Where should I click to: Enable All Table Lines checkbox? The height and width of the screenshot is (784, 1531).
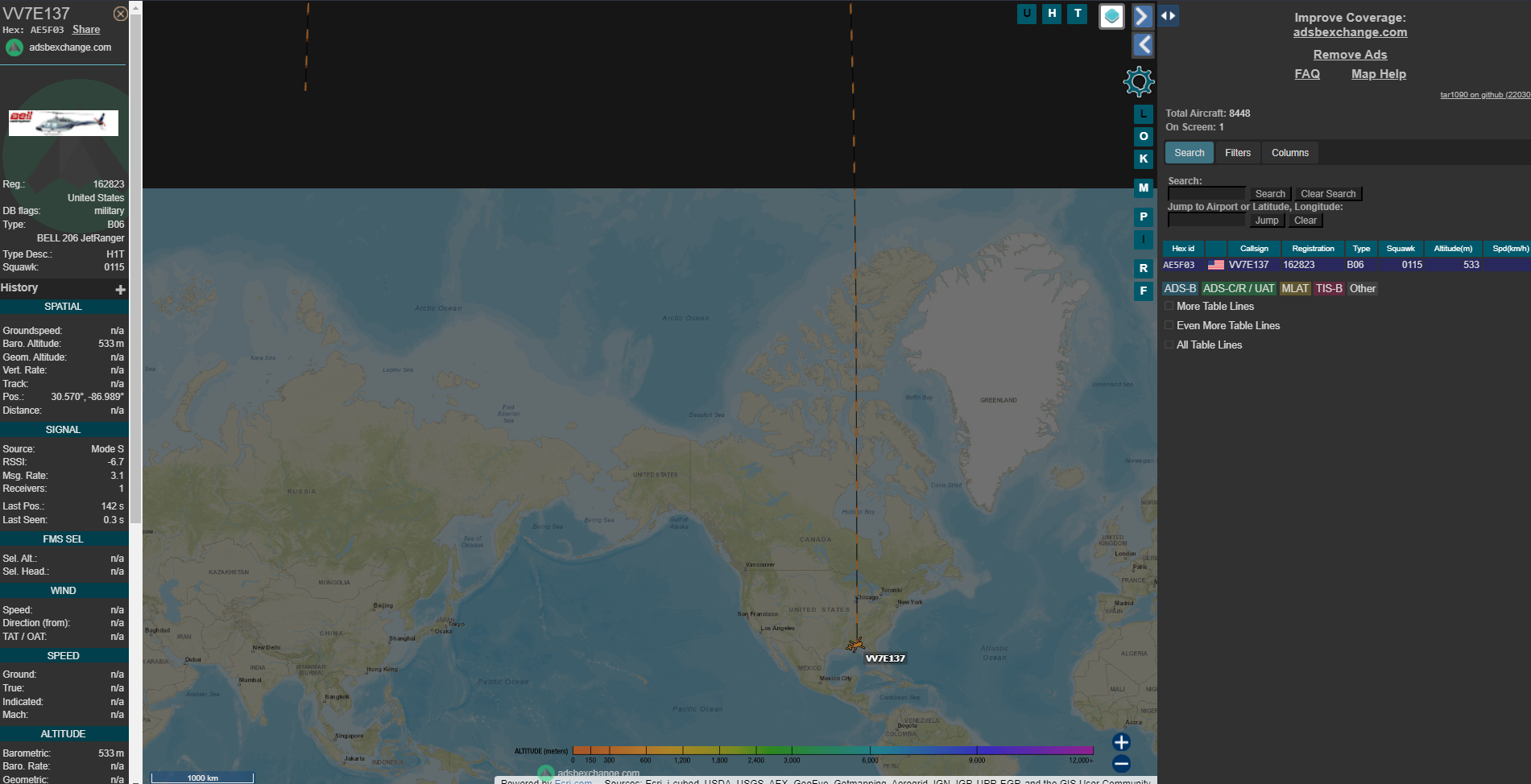click(x=1169, y=345)
